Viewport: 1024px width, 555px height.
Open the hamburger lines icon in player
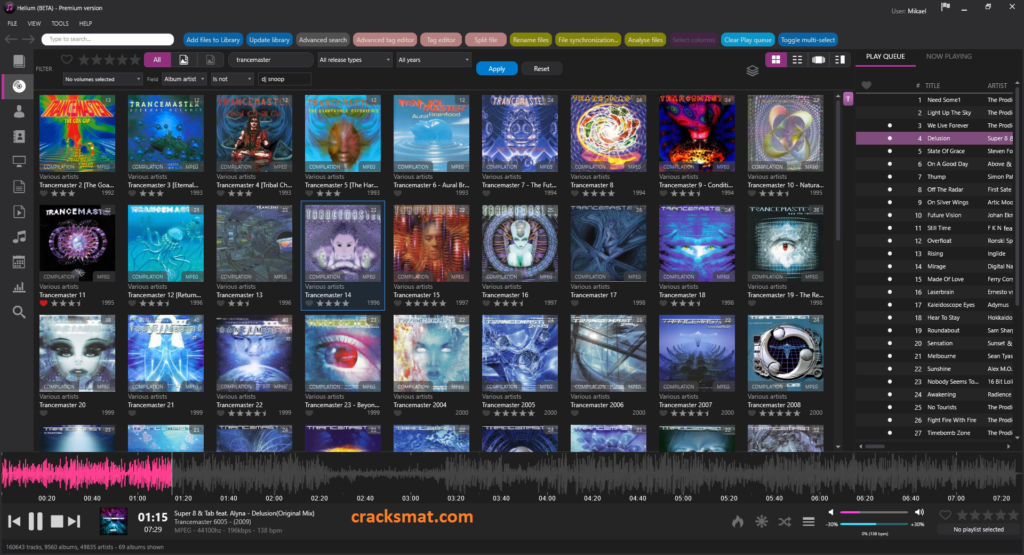[808, 521]
